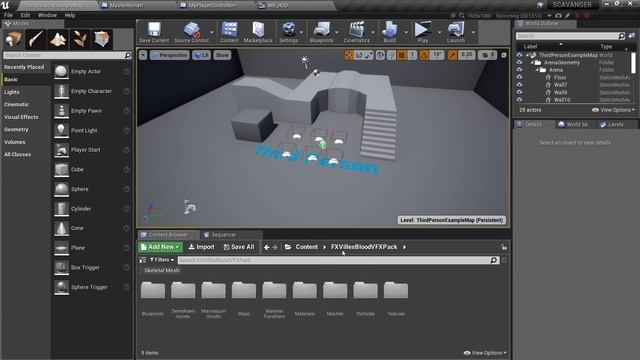Click Play to start the level
The image size is (640, 360).
point(422,32)
